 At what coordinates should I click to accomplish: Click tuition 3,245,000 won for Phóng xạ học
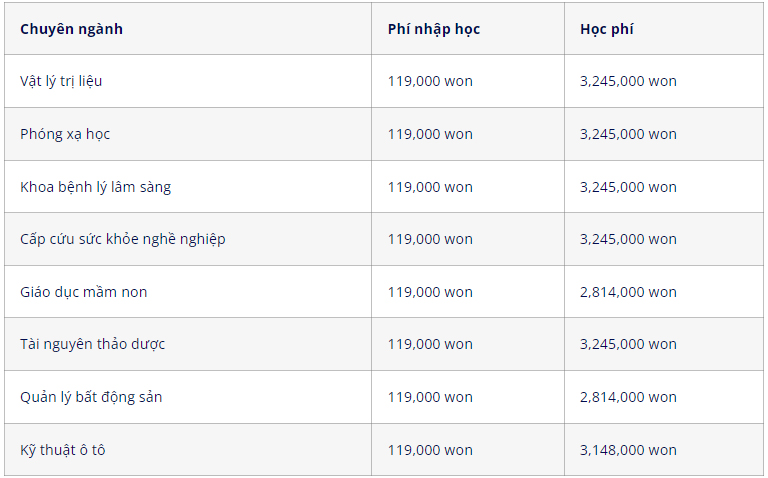pos(628,134)
